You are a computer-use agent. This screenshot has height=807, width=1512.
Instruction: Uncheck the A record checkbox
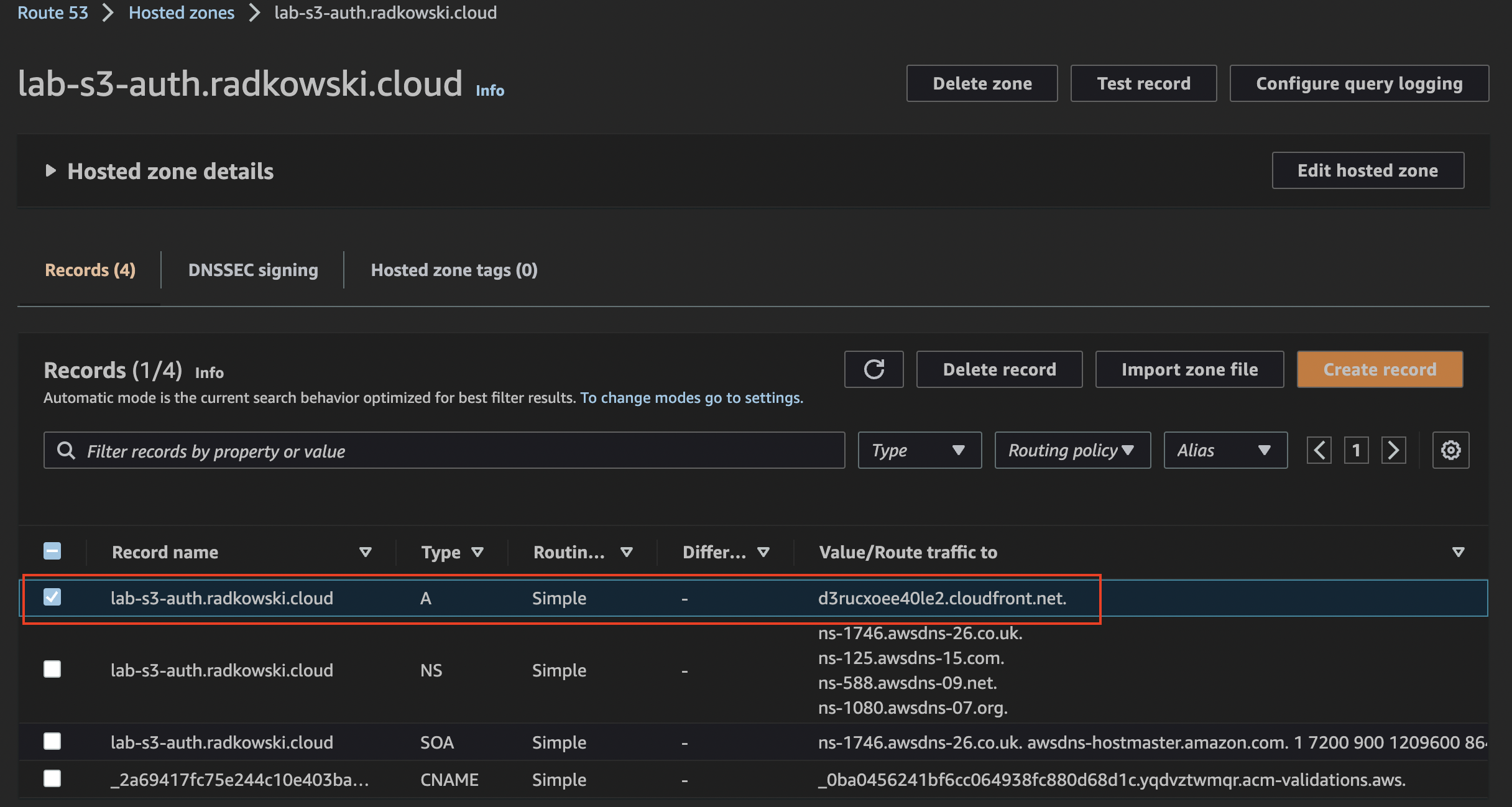(52, 597)
